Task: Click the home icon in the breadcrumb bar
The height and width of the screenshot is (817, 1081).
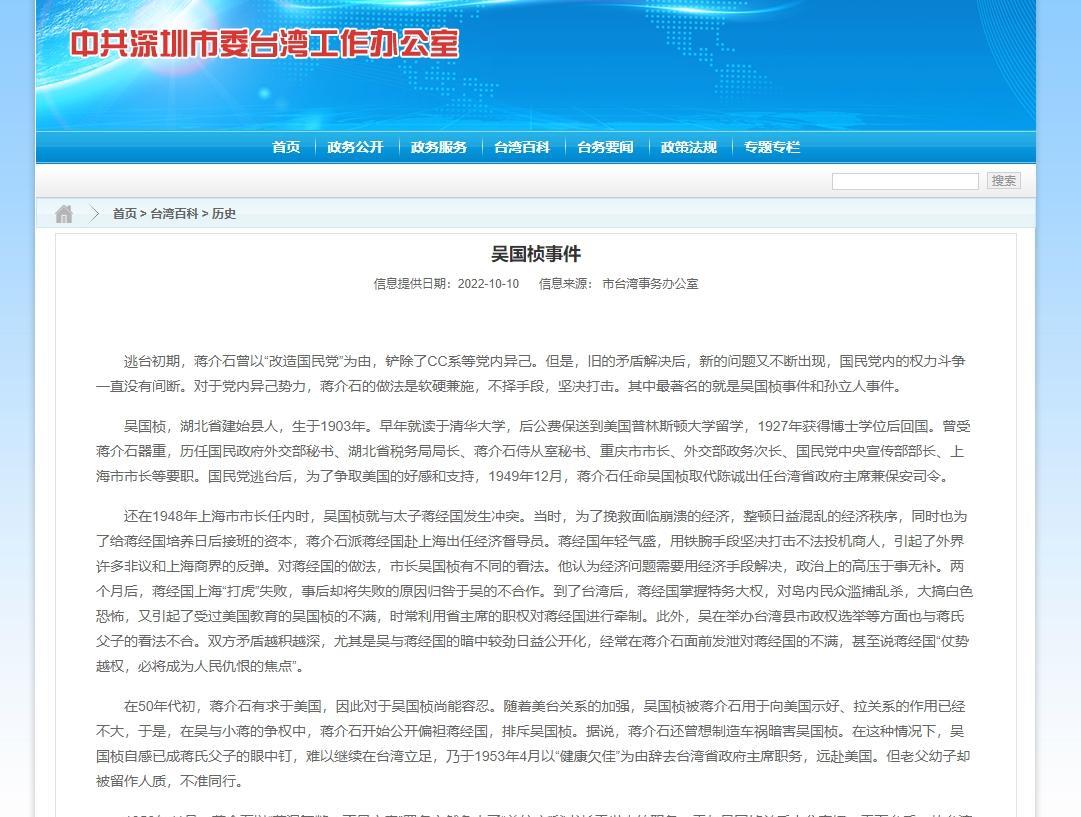Action: [64, 214]
